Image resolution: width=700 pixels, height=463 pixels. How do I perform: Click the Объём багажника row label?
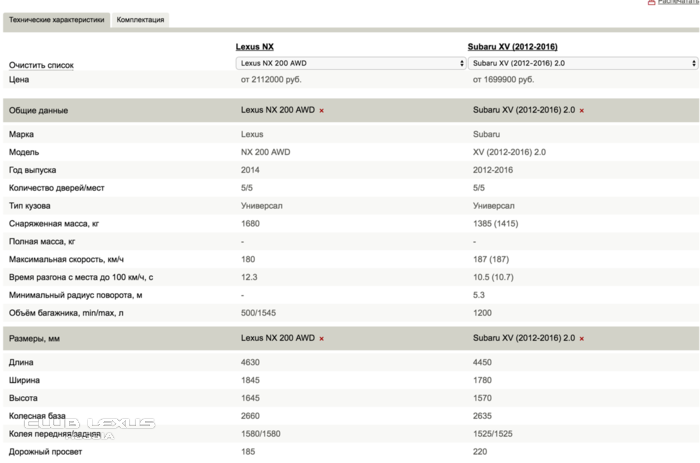tap(65, 314)
